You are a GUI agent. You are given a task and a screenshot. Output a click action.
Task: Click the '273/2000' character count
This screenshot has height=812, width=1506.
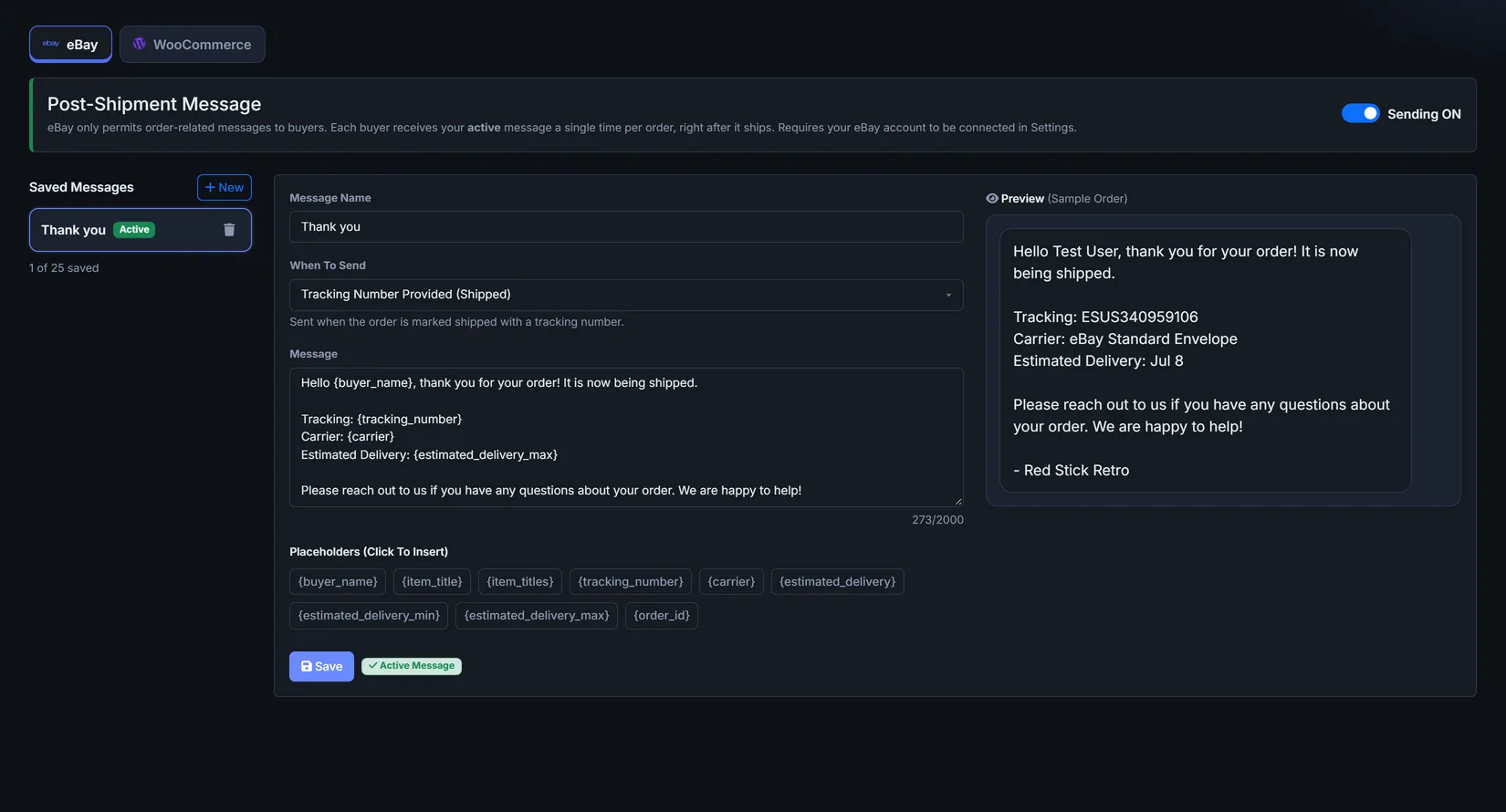[937, 520]
